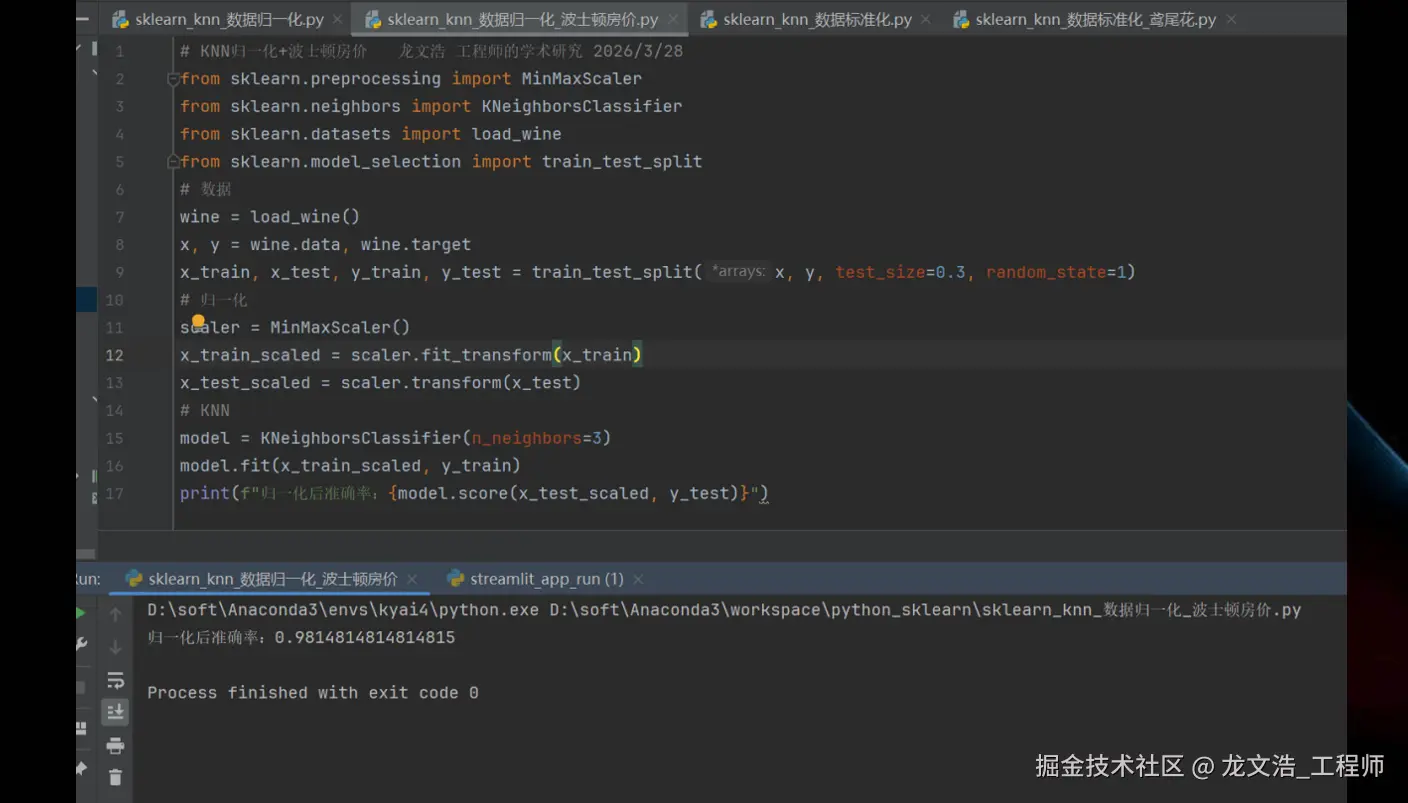Open sklearn_knn_数据归一化.py editor tab

click(230, 19)
